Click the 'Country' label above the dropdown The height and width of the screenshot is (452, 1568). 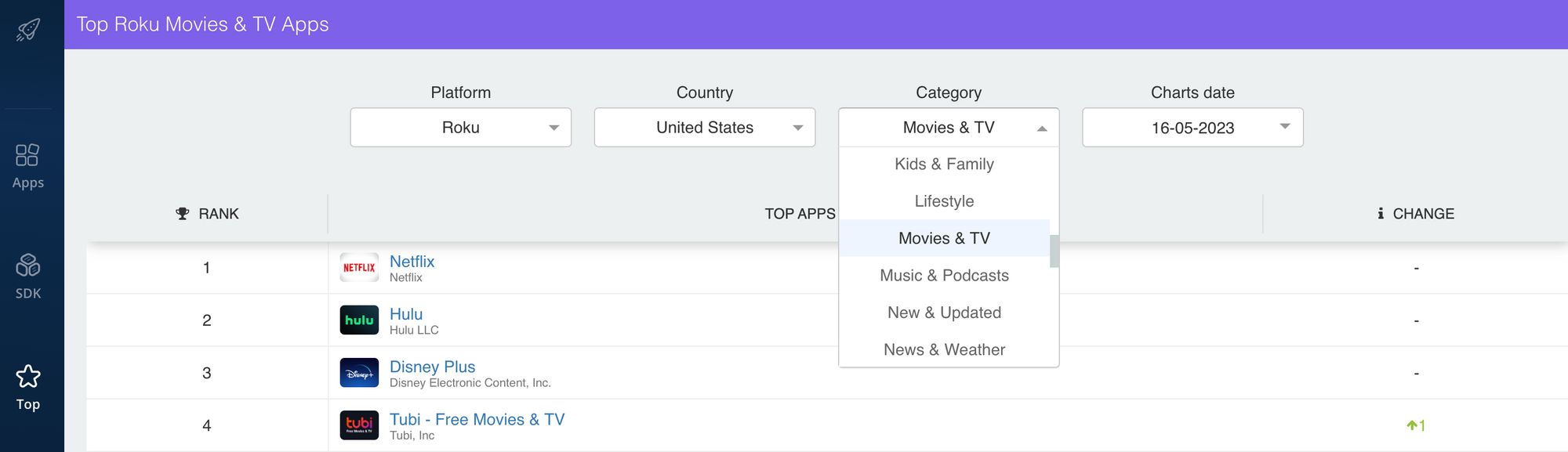tap(705, 92)
